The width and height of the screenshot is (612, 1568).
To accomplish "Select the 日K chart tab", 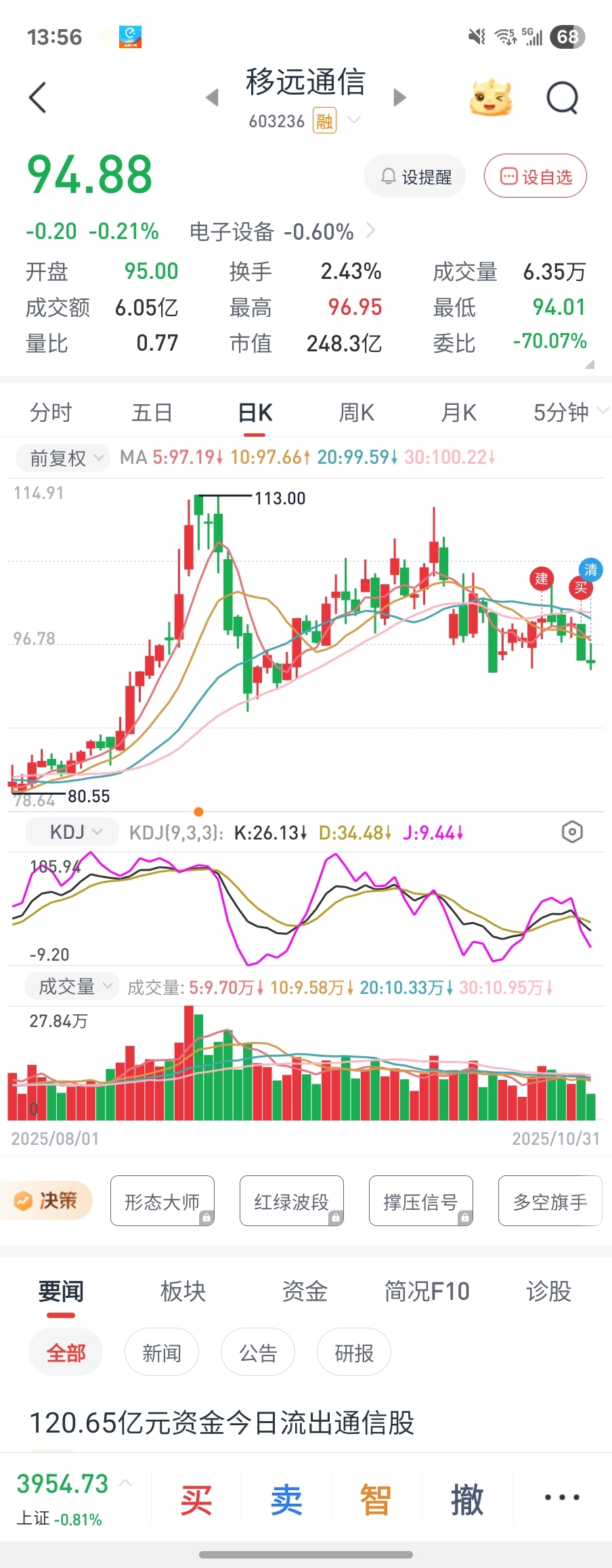I will [255, 412].
